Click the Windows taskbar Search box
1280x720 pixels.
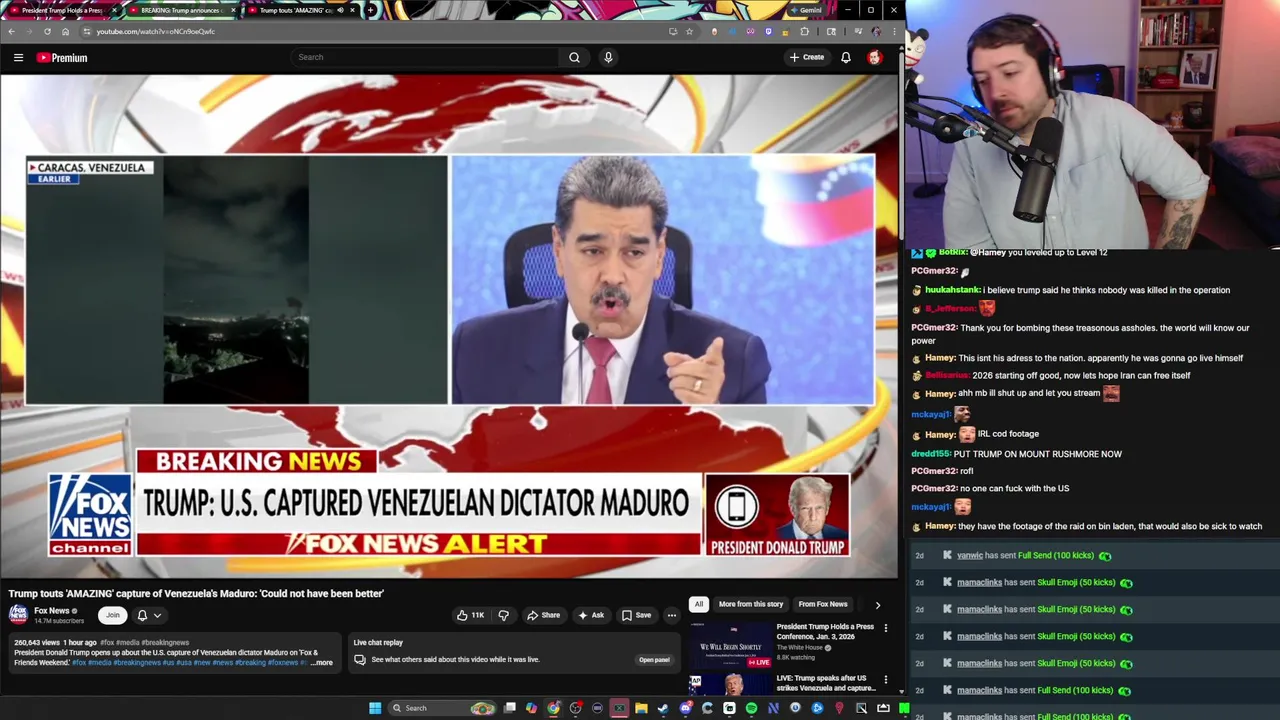(440, 708)
